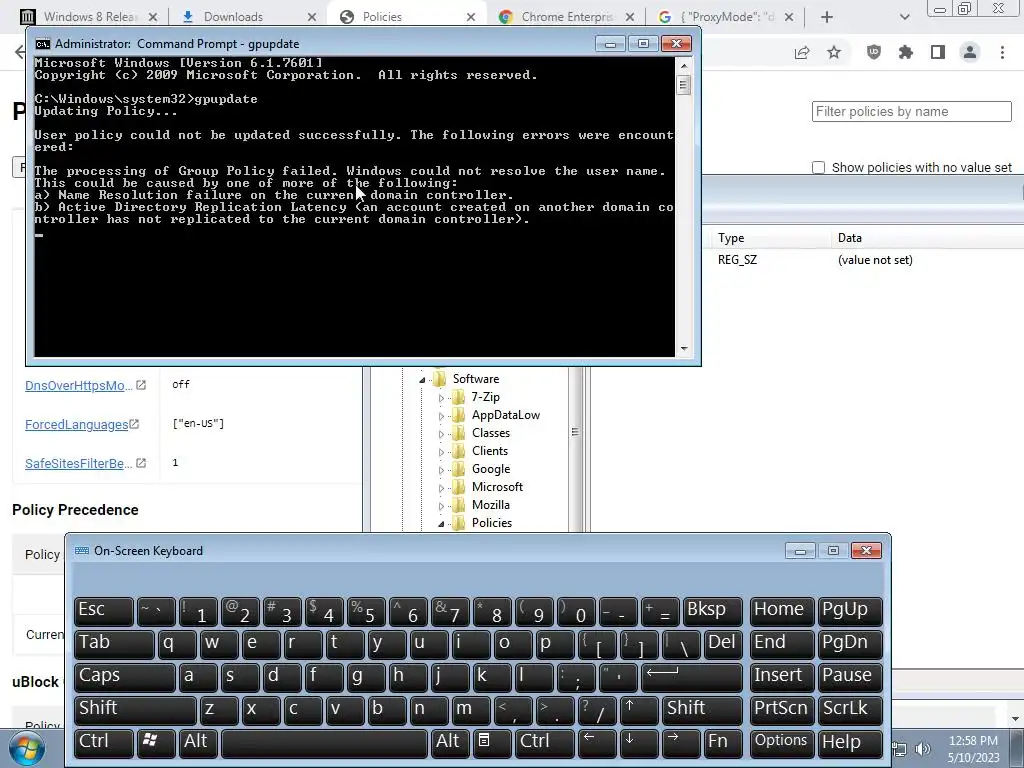Close the Policies tab
Image resolution: width=1024 pixels, height=768 pixels.
[x=471, y=17]
